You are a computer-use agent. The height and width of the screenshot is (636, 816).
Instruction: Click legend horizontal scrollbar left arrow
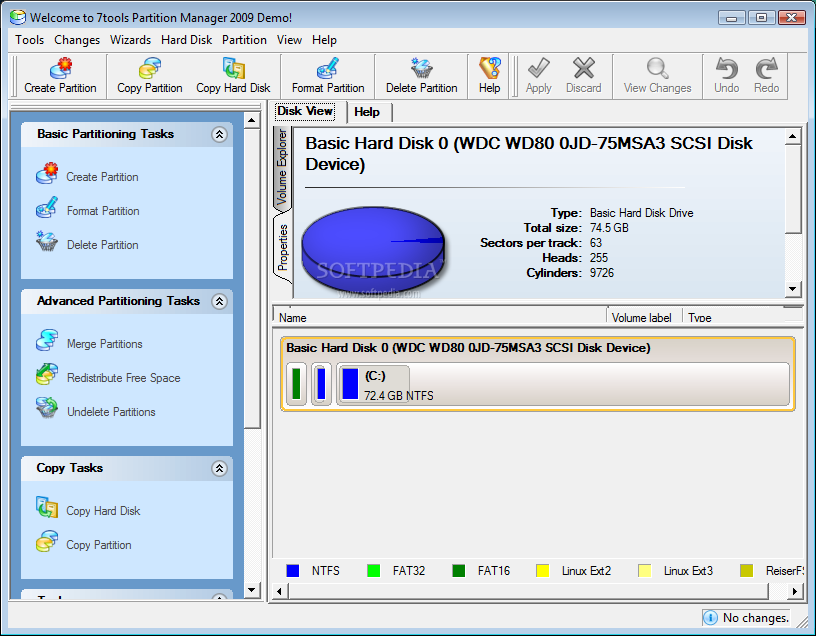[x=280, y=591]
